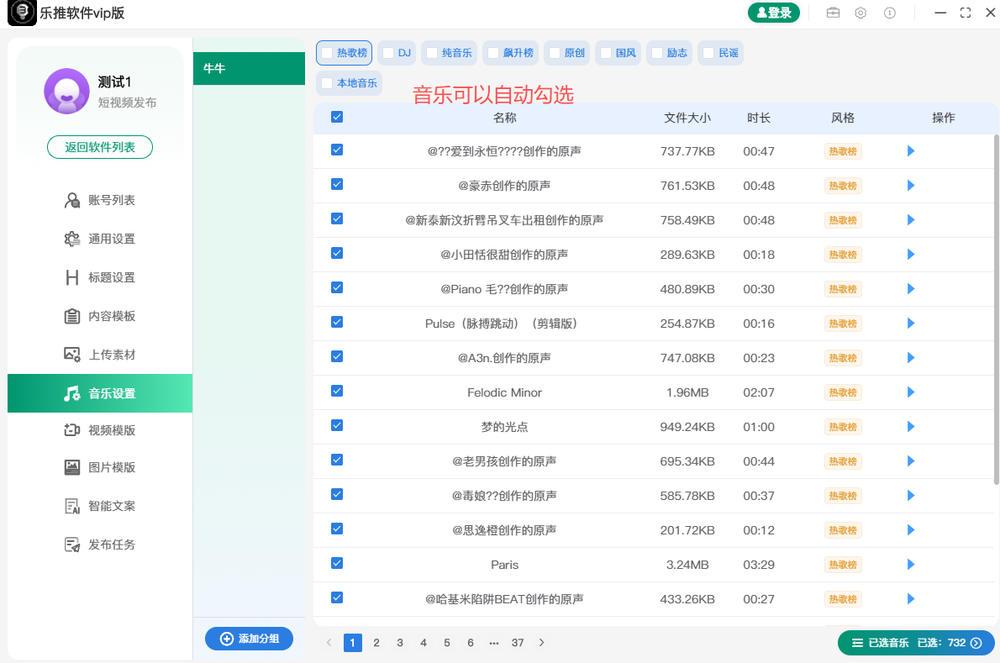The width and height of the screenshot is (1000, 663).
Task: Click the 返回软件列表 button
Action: click(x=99, y=146)
